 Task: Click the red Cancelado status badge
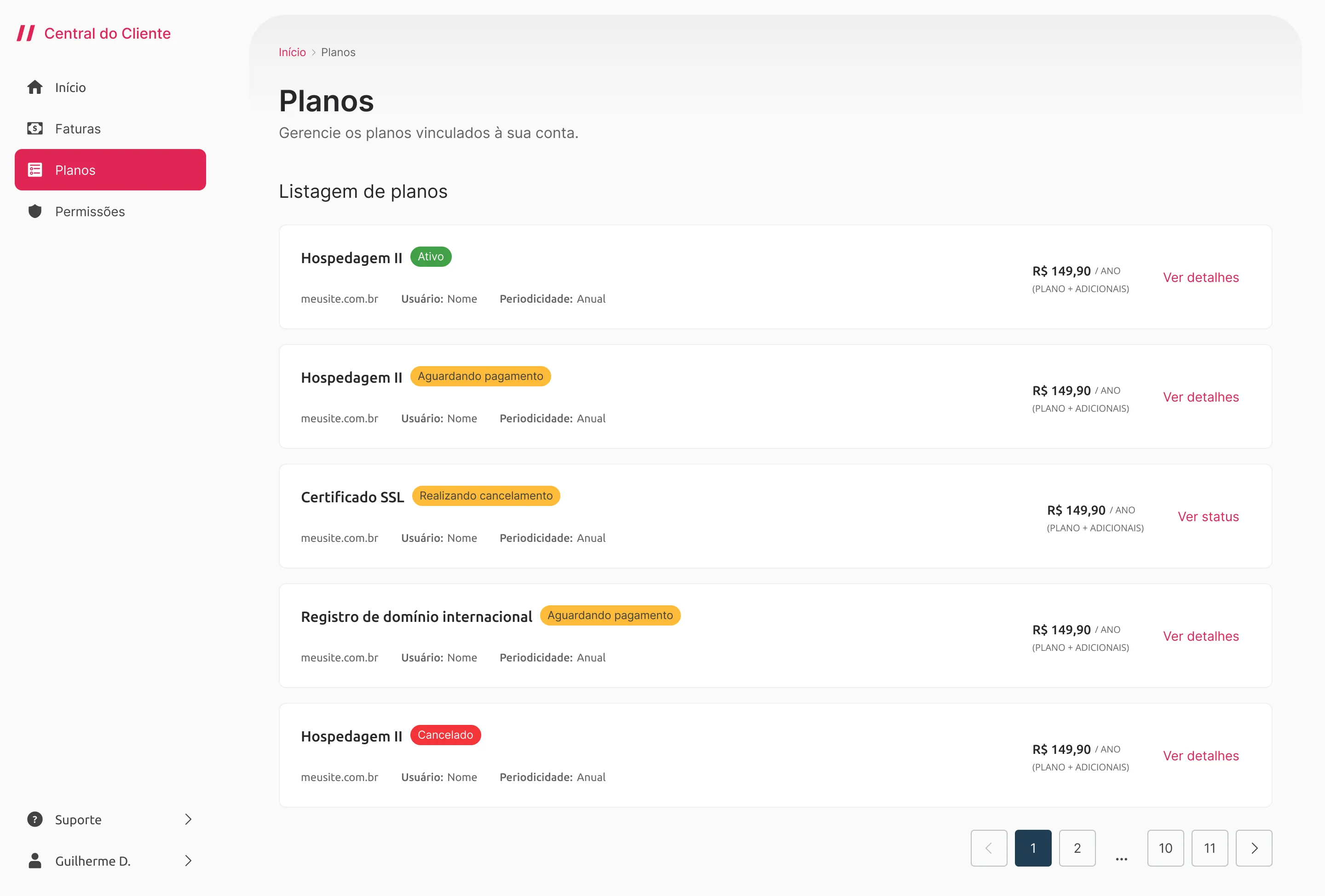click(x=445, y=735)
